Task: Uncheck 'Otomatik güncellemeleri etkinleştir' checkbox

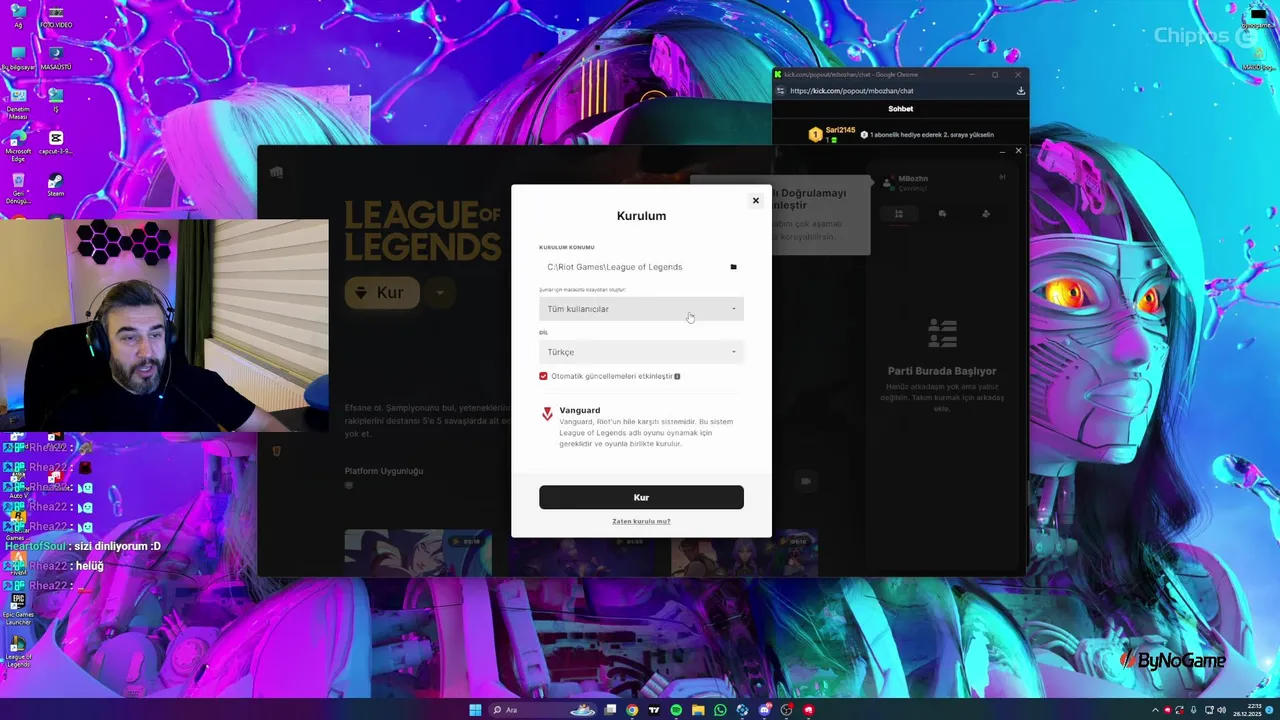Action: point(543,376)
